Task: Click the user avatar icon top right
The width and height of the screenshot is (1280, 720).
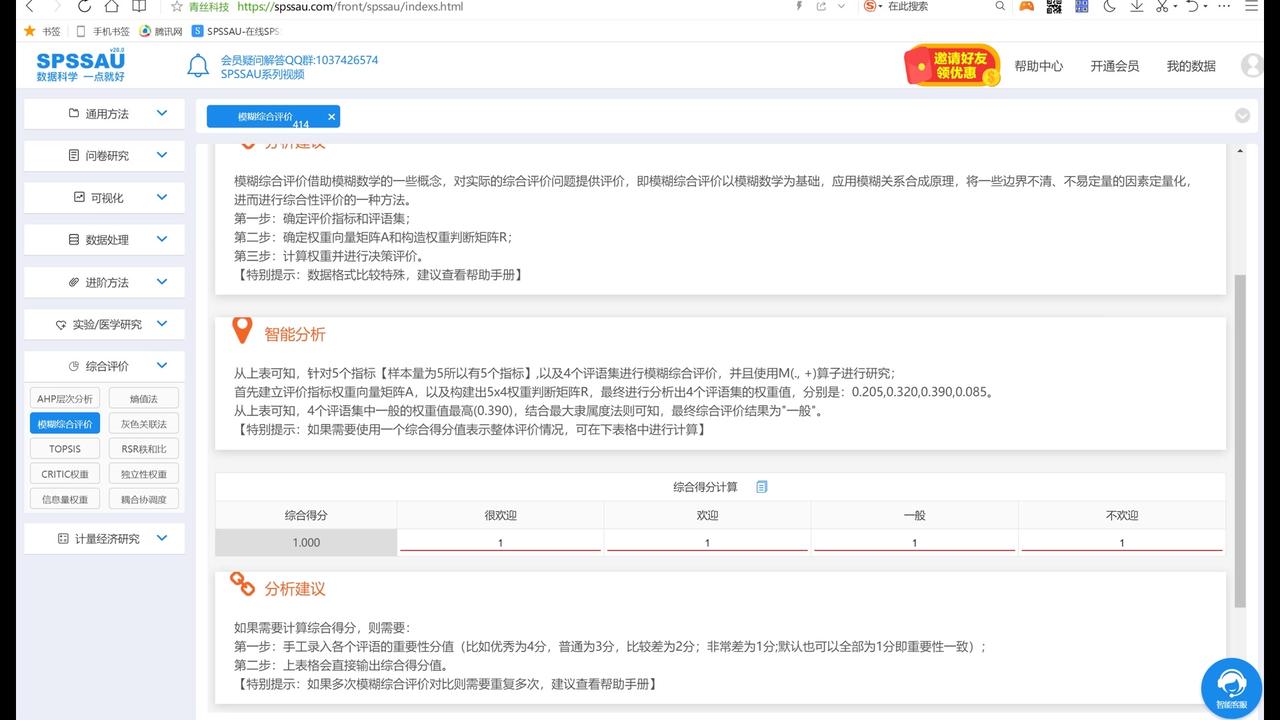Action: pyautogui.click(x=1252, y=65)
